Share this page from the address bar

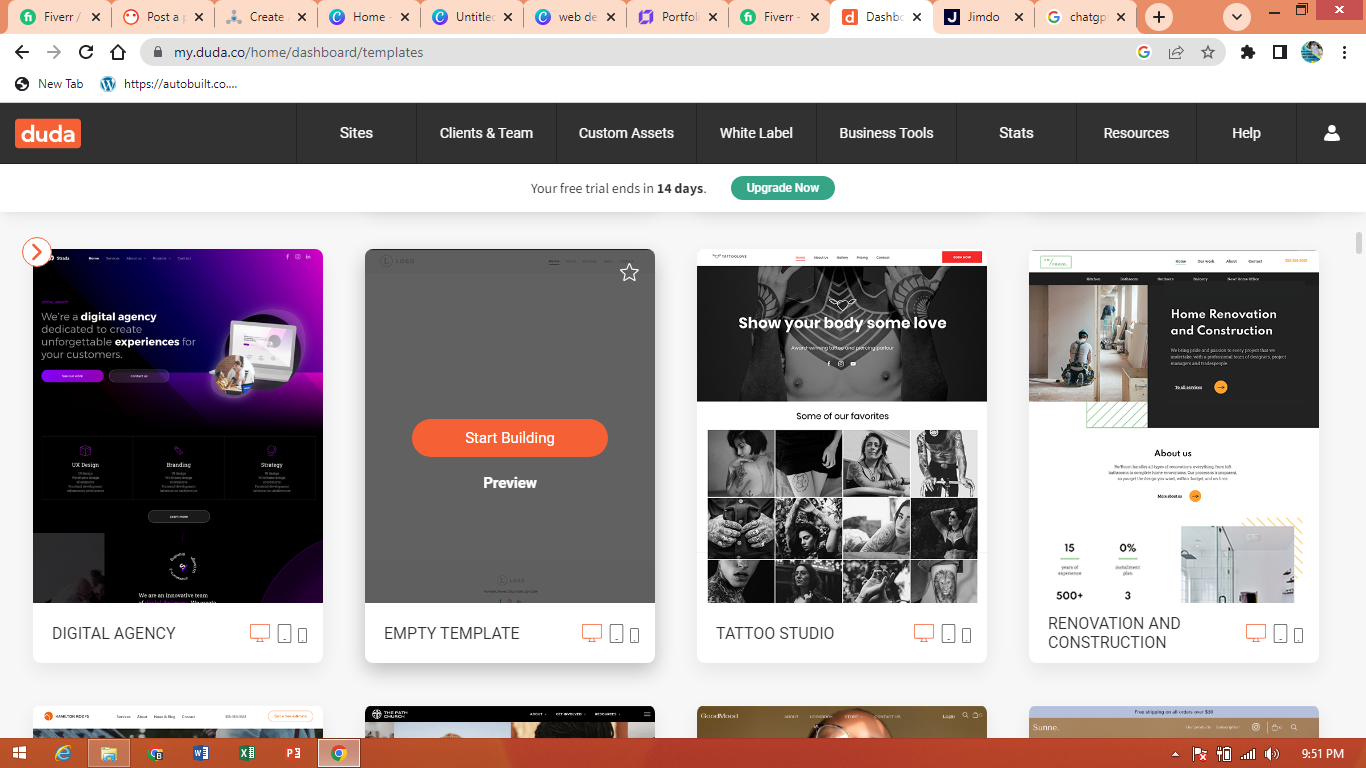pos(1176,52)
